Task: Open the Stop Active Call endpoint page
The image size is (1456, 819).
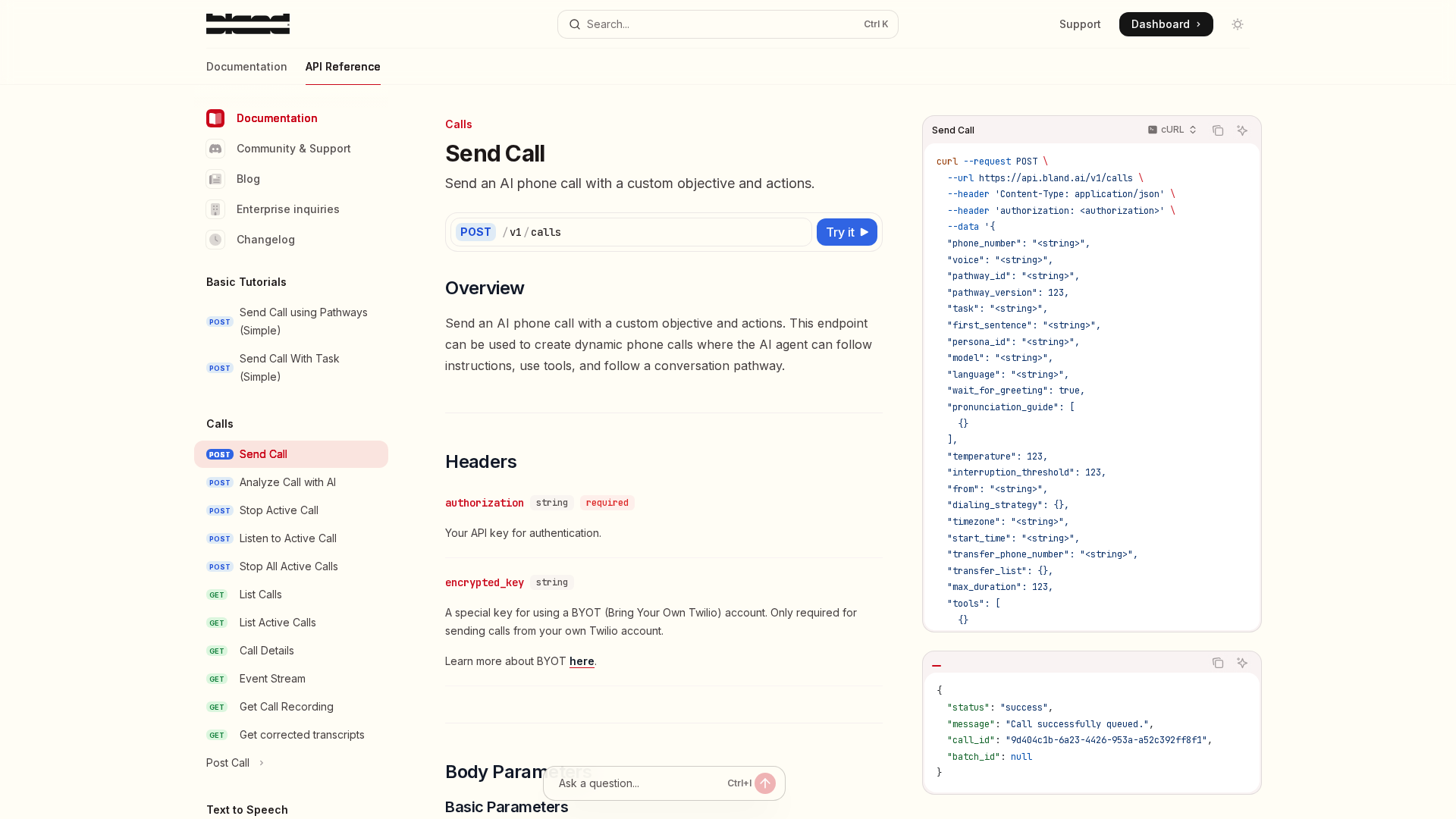Action: tap(278, 510)
